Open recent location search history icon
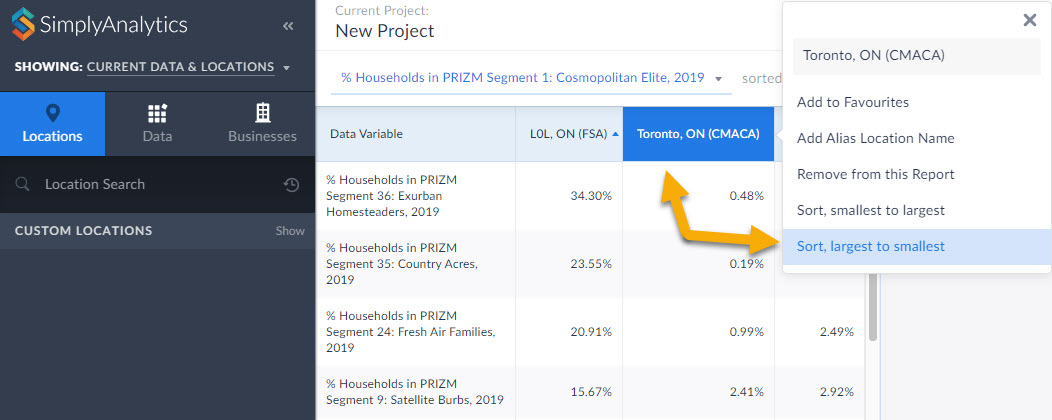Viewport: 1052px width, 420px height. (x=291, y=185)
